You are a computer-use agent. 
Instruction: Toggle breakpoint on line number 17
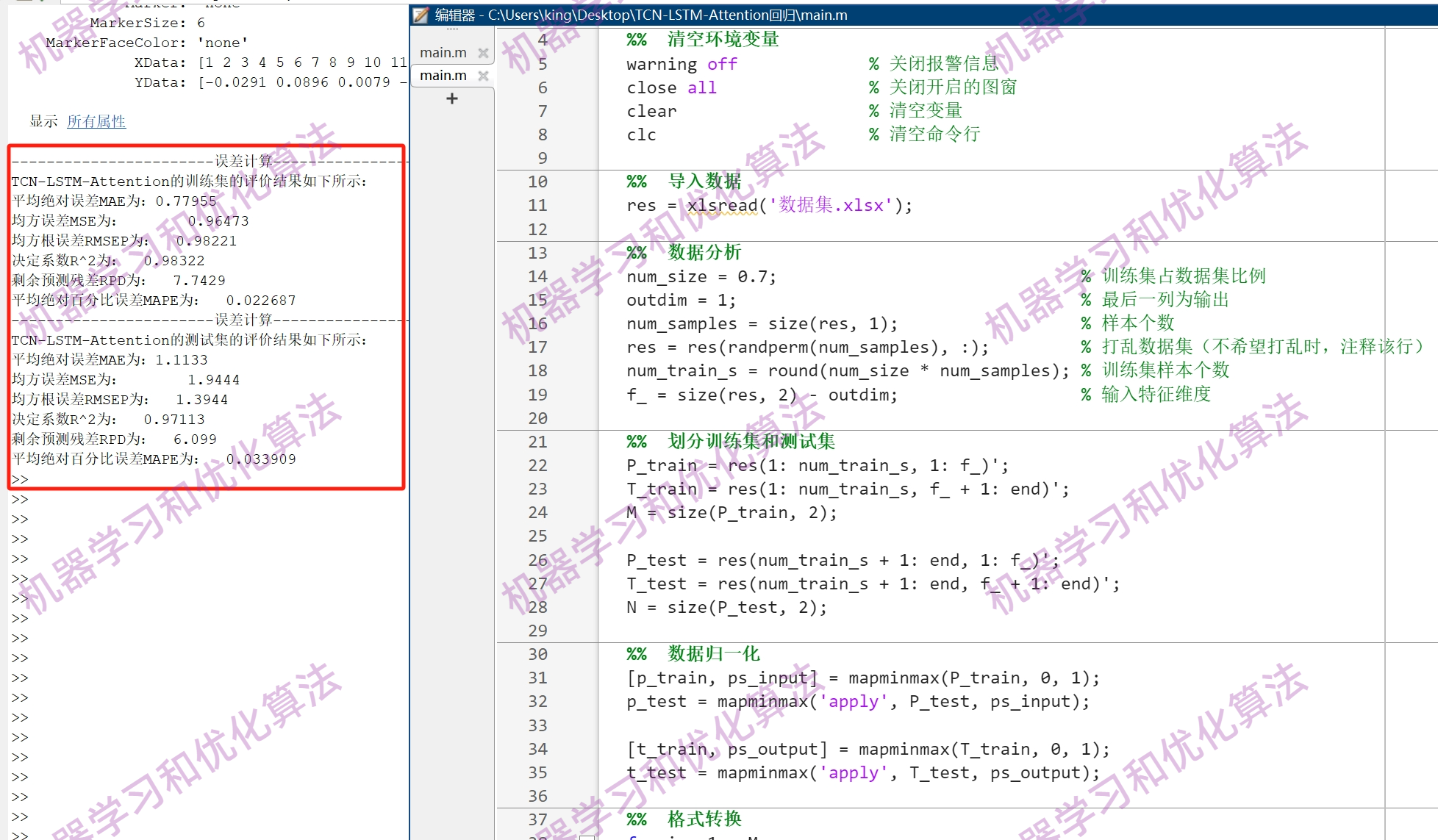tap(537, 348)
